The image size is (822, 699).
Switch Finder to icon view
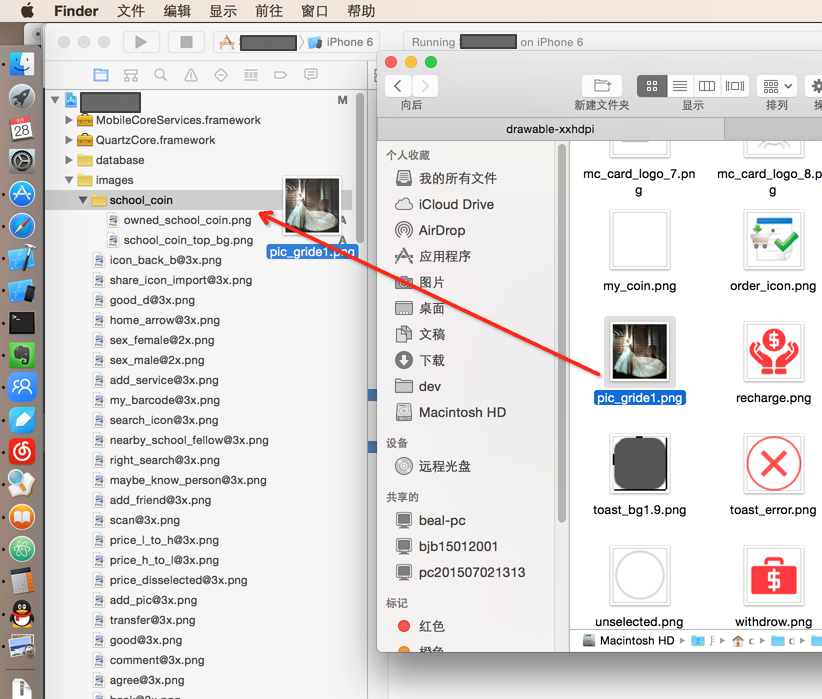pyautogui.click(x=652, y=86)
